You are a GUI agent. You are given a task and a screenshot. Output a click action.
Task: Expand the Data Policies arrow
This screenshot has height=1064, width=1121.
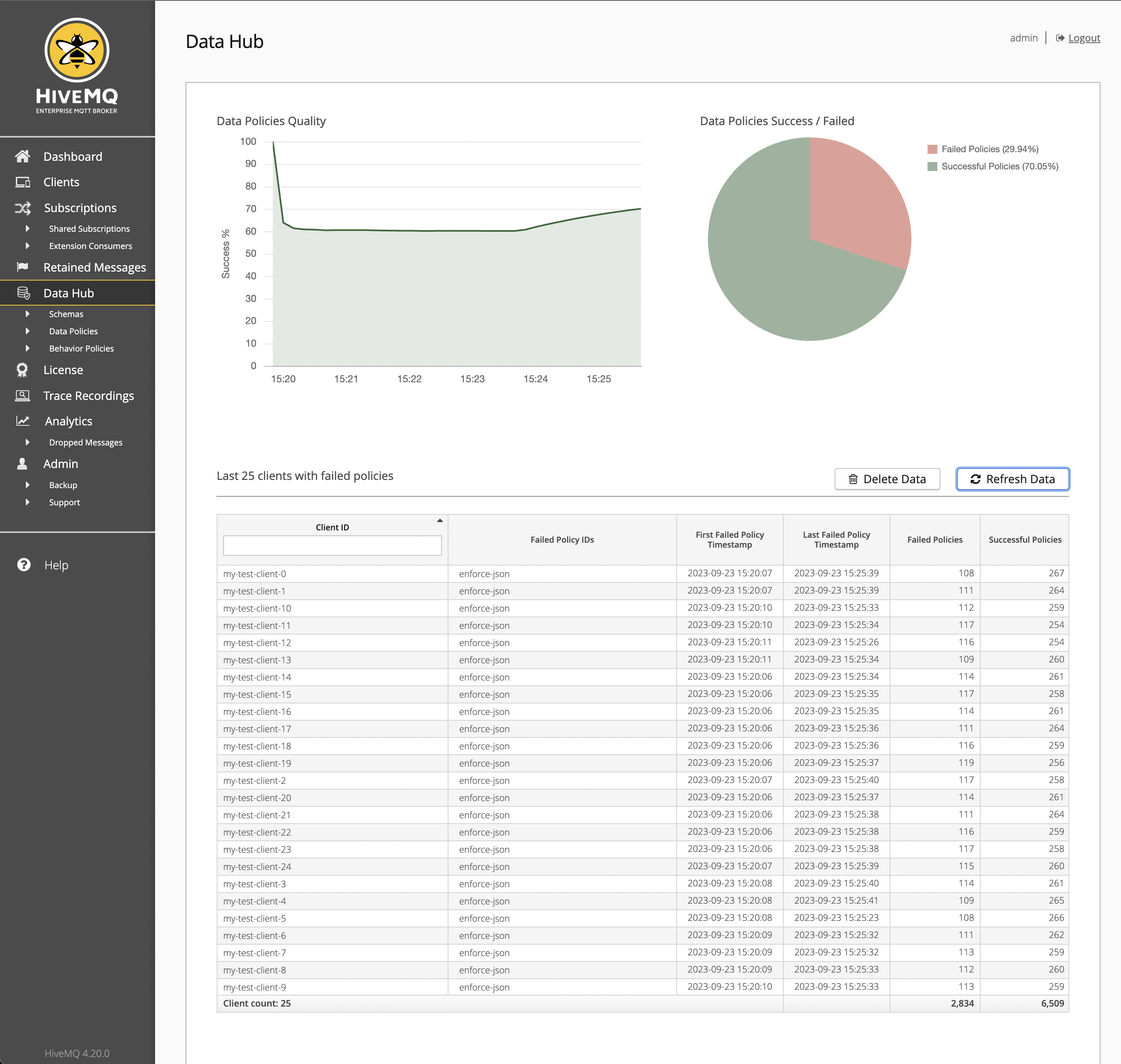click(27, 331)
